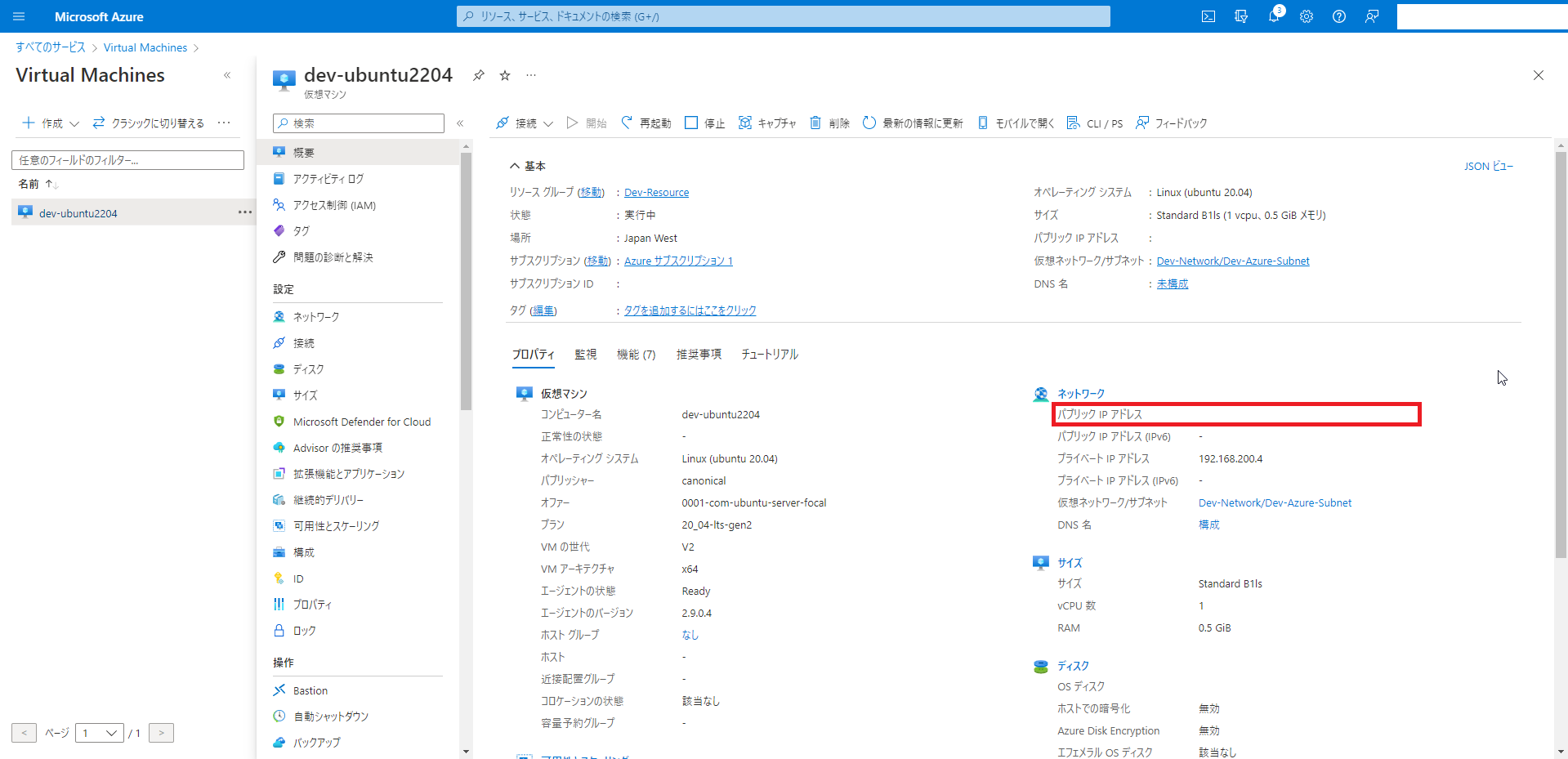The height and width of the screenshot is (759, 1568).
Task: Switch to the 推奨事項 tab
Action: [699, 355]
